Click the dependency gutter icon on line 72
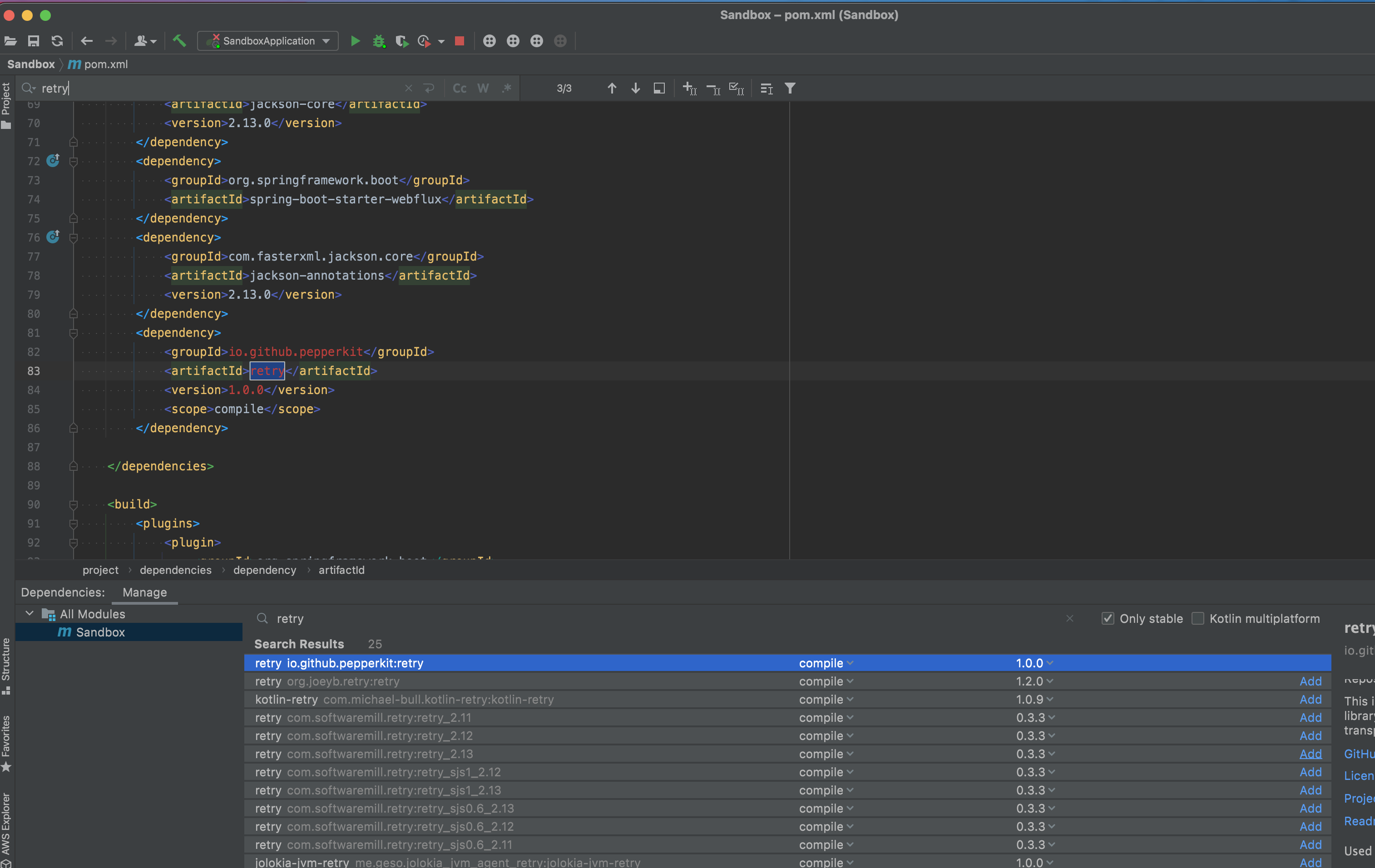Screen dimensions: 1375x868 click(53, 160)
